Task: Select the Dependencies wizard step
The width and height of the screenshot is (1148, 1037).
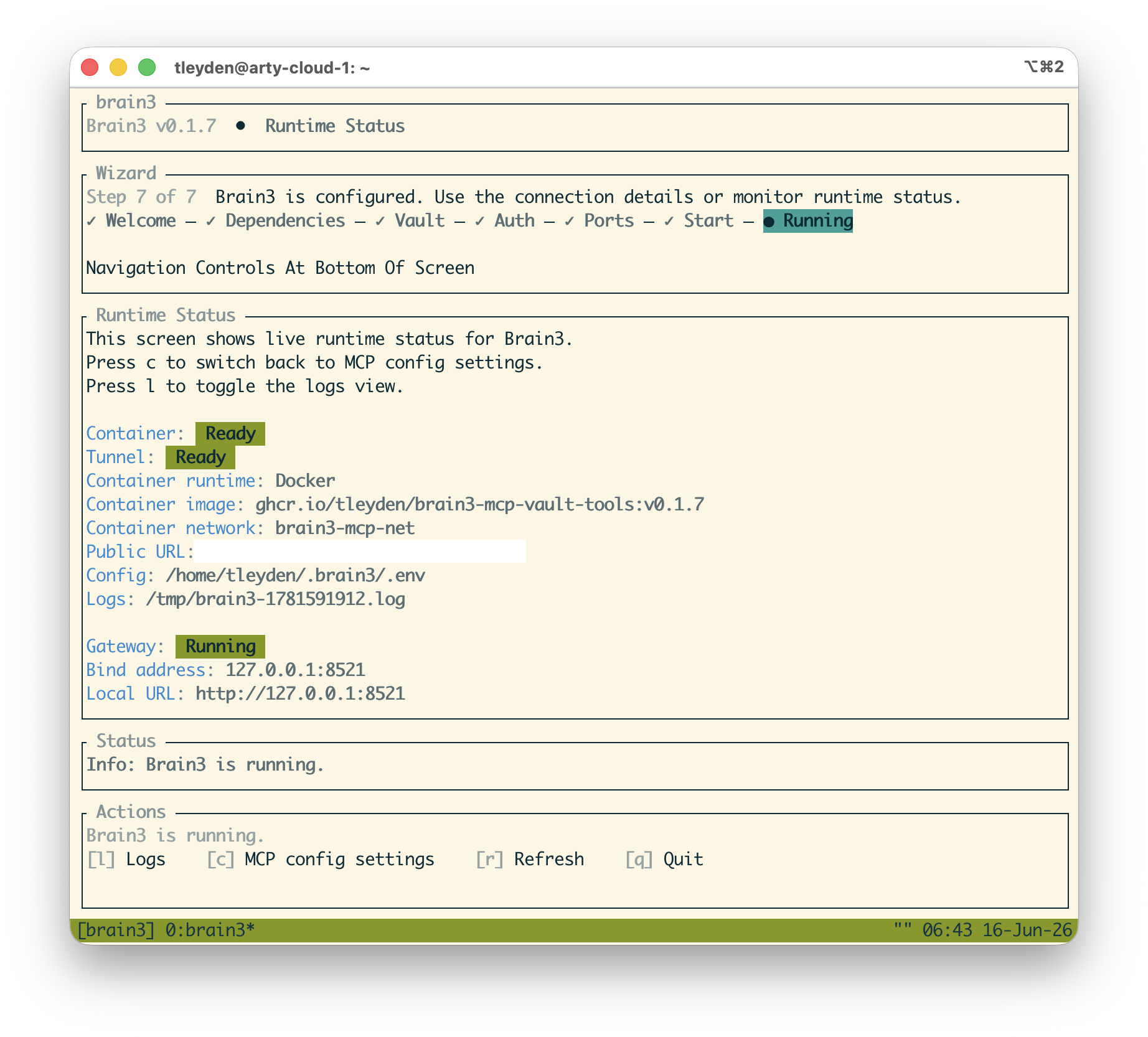Action: pos(276,220)
